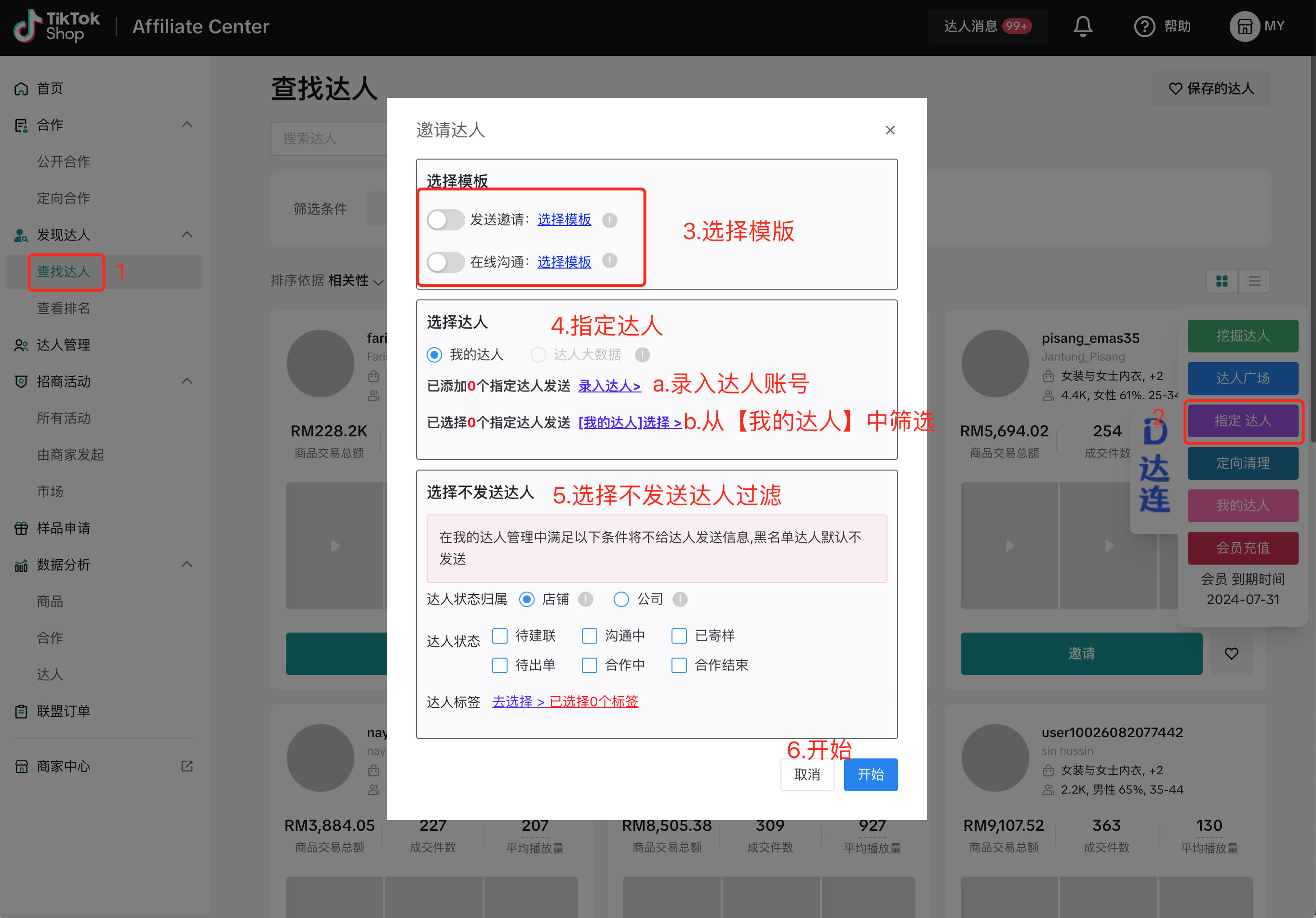Open 市场 in sidebar

50,491
